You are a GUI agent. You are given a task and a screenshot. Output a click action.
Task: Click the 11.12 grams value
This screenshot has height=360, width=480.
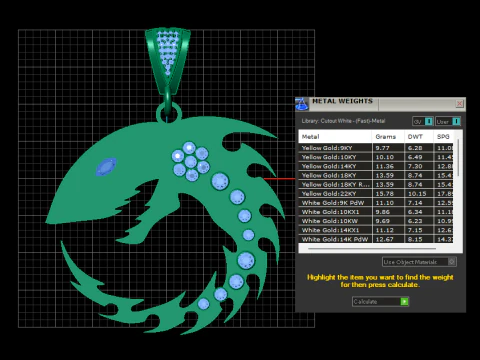[x=384, y=230]
